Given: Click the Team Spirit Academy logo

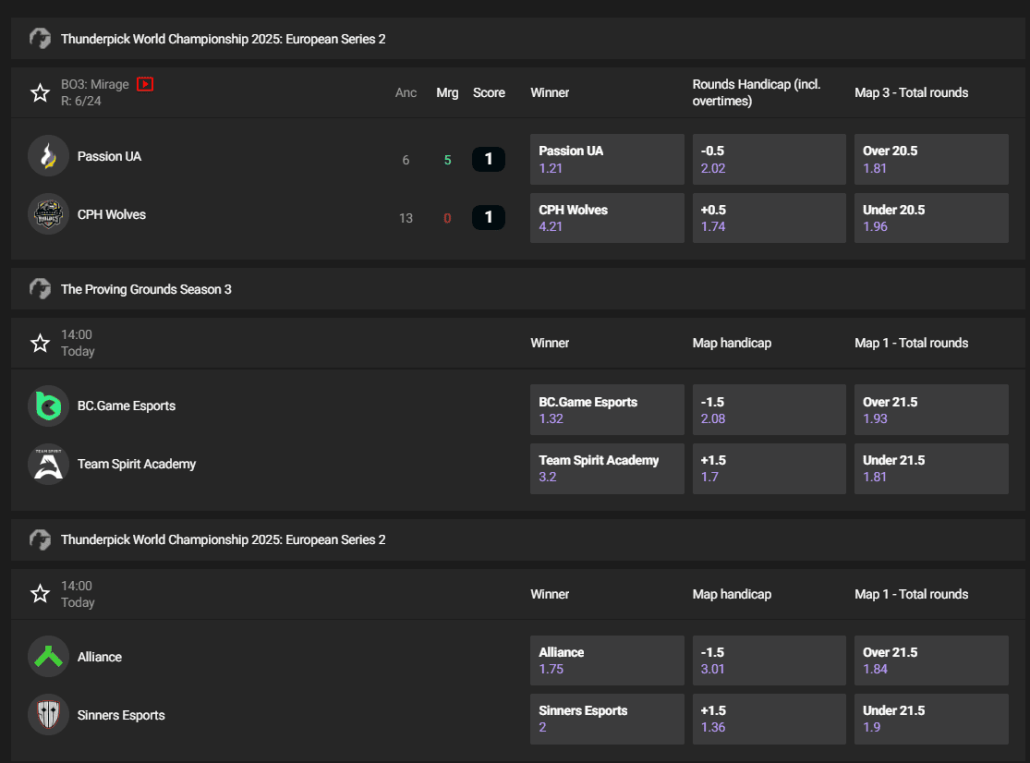Looking at the screenshot, I should 49,464.
